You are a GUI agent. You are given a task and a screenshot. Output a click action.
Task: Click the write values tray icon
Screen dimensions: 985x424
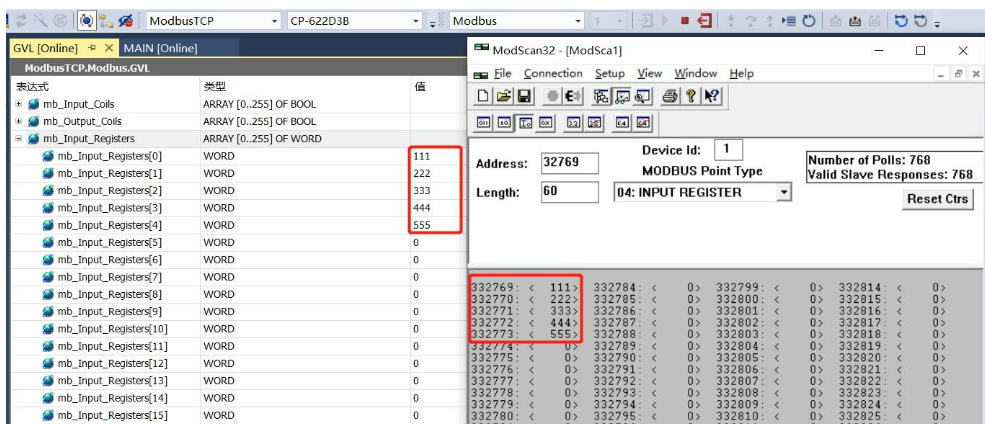tap(854, 21)
